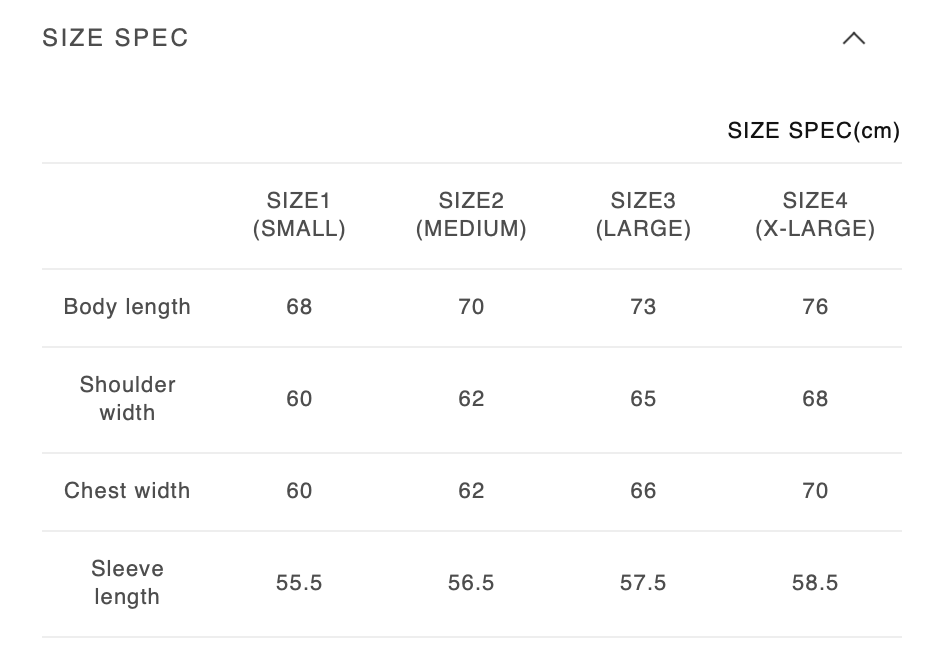Viewport: 940px width, 664px height.
Task: Click the Chest width value 66
Action: 643,491
